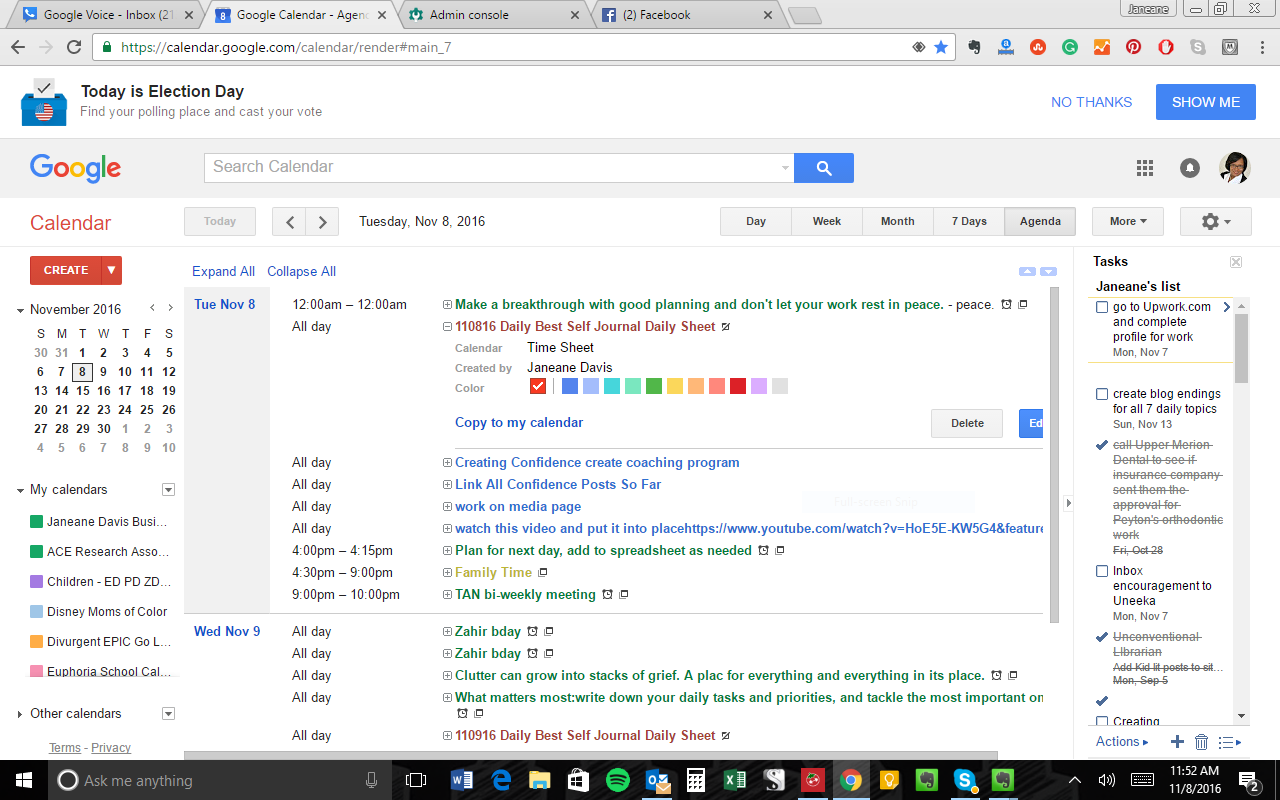Open the tasks Actions menu
Viewport: 1280px width, 800px height.
(x=1122, y=742)
